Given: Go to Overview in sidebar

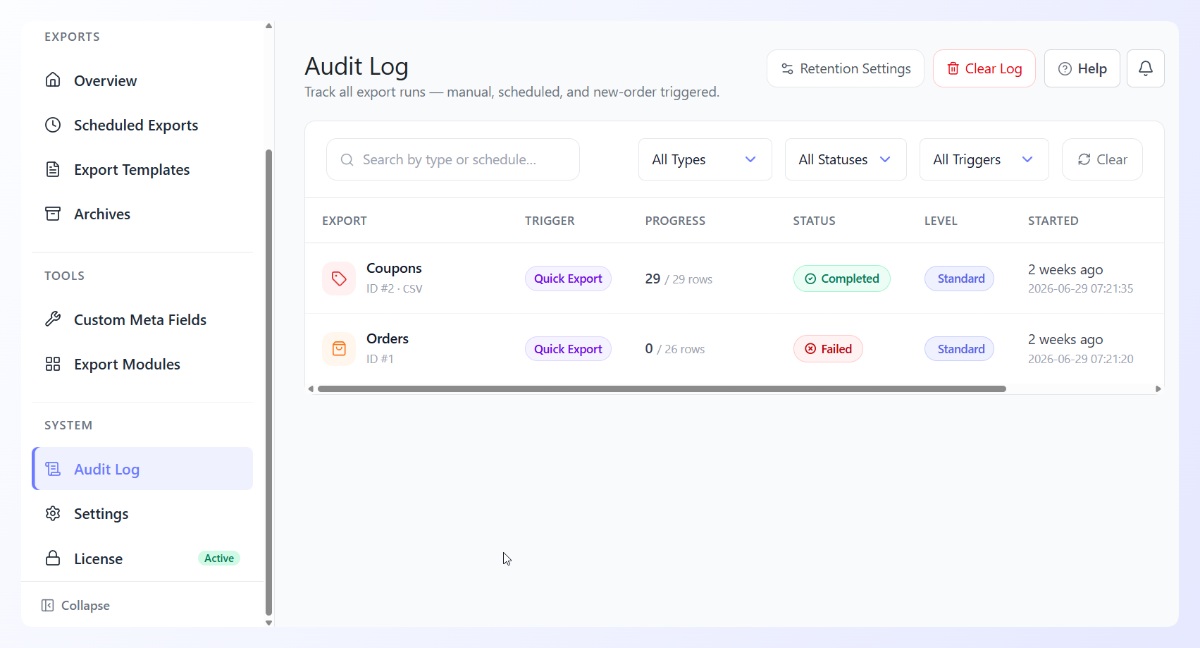Looking at the screenshot, I should (142, 81).
